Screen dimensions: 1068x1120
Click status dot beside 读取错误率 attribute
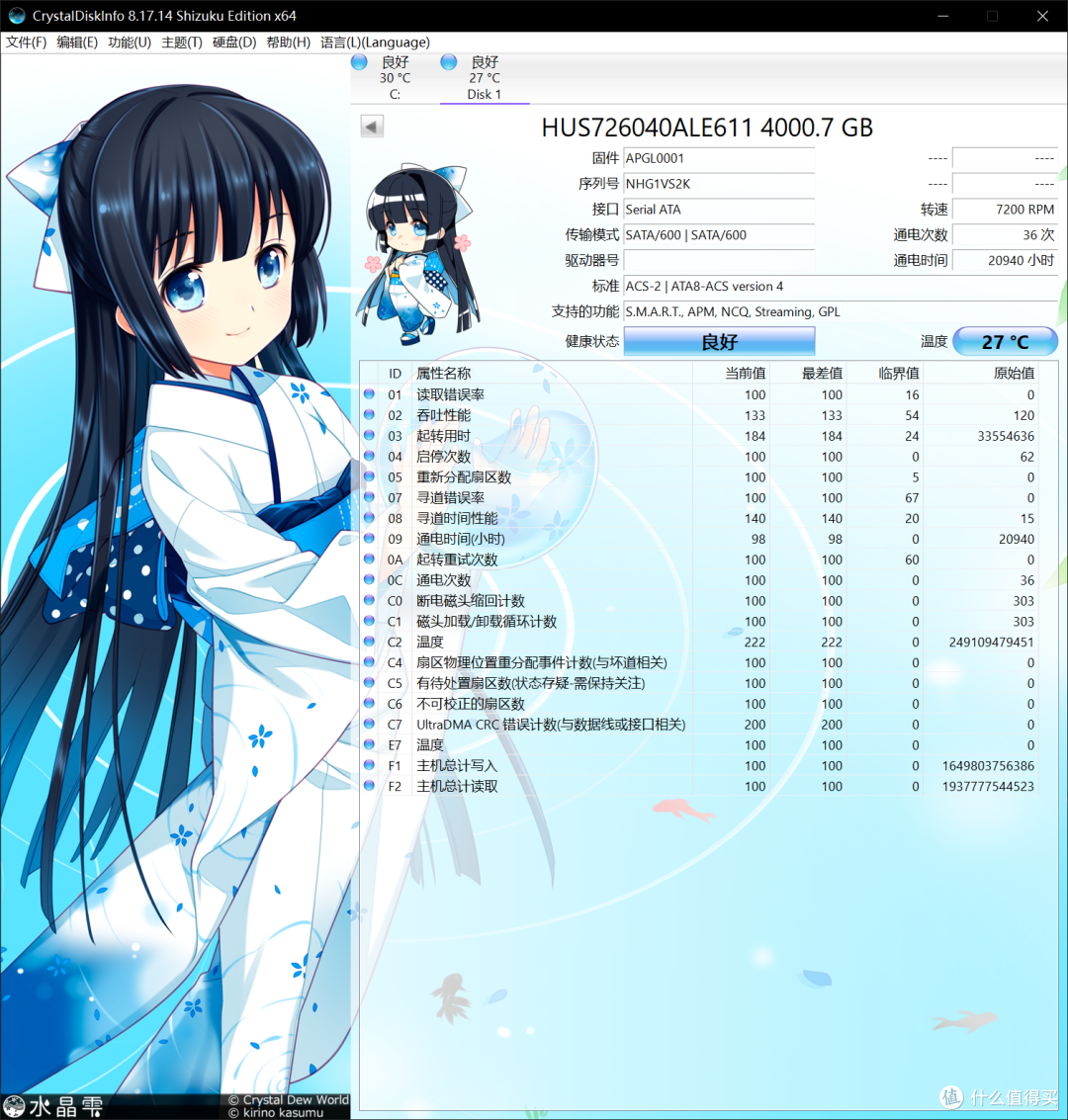click(x=368, y=394)
